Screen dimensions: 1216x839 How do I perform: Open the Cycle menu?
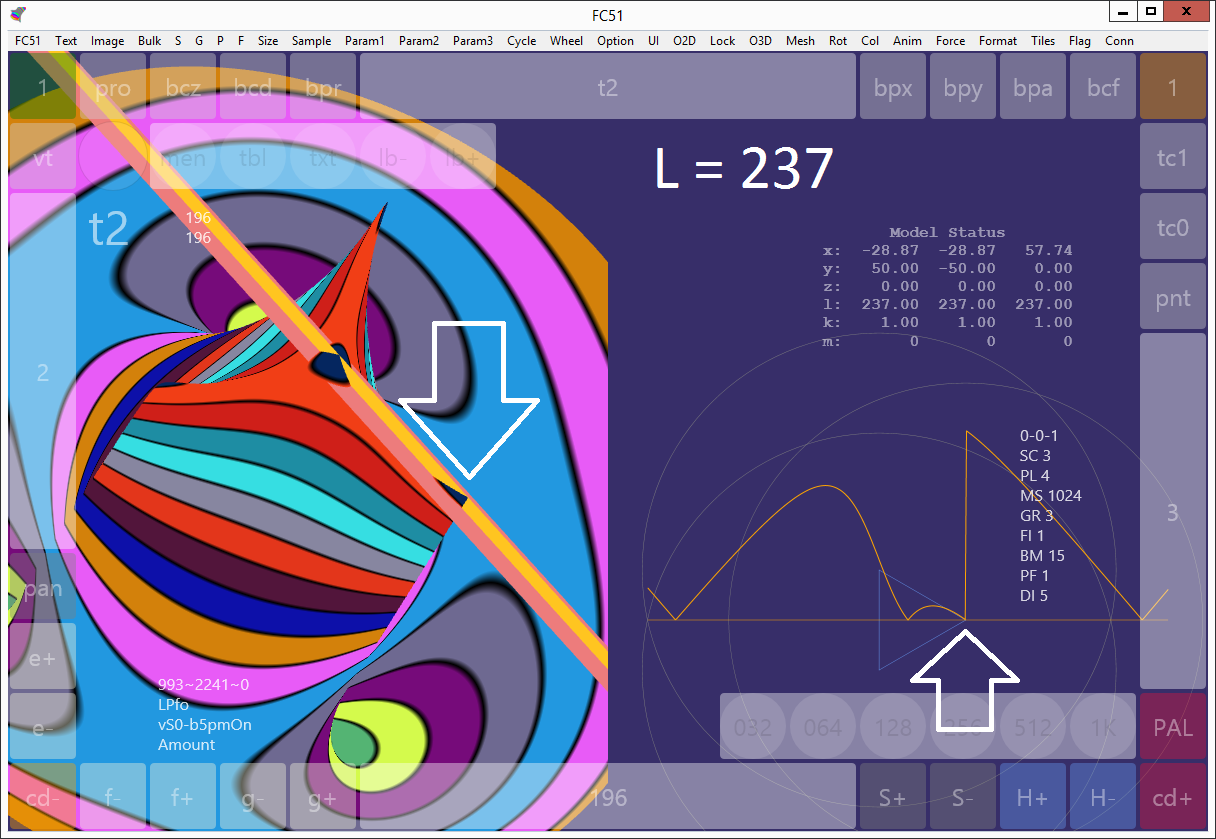(x=521, y=41)
